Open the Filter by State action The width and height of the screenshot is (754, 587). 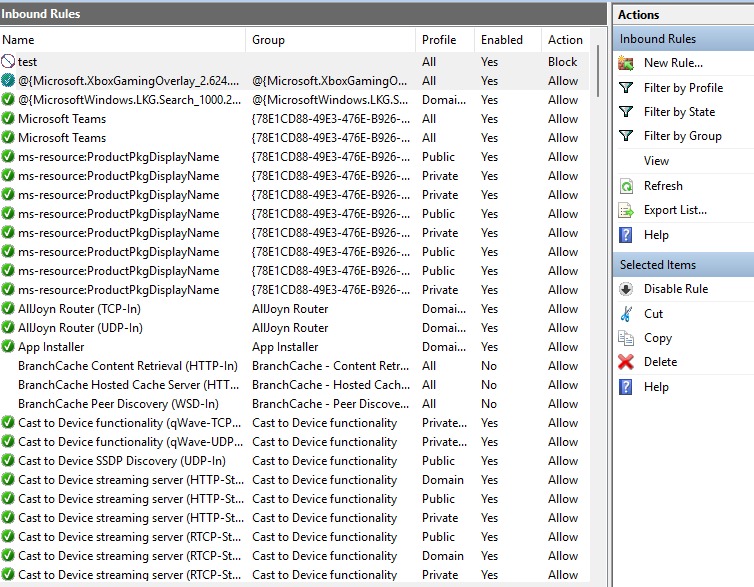(679, 112)
